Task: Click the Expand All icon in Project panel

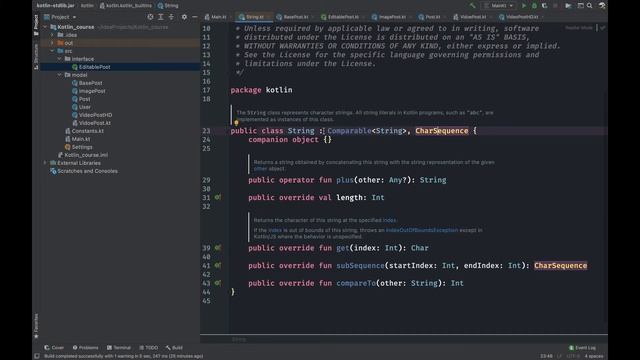Action: [161, 17]
